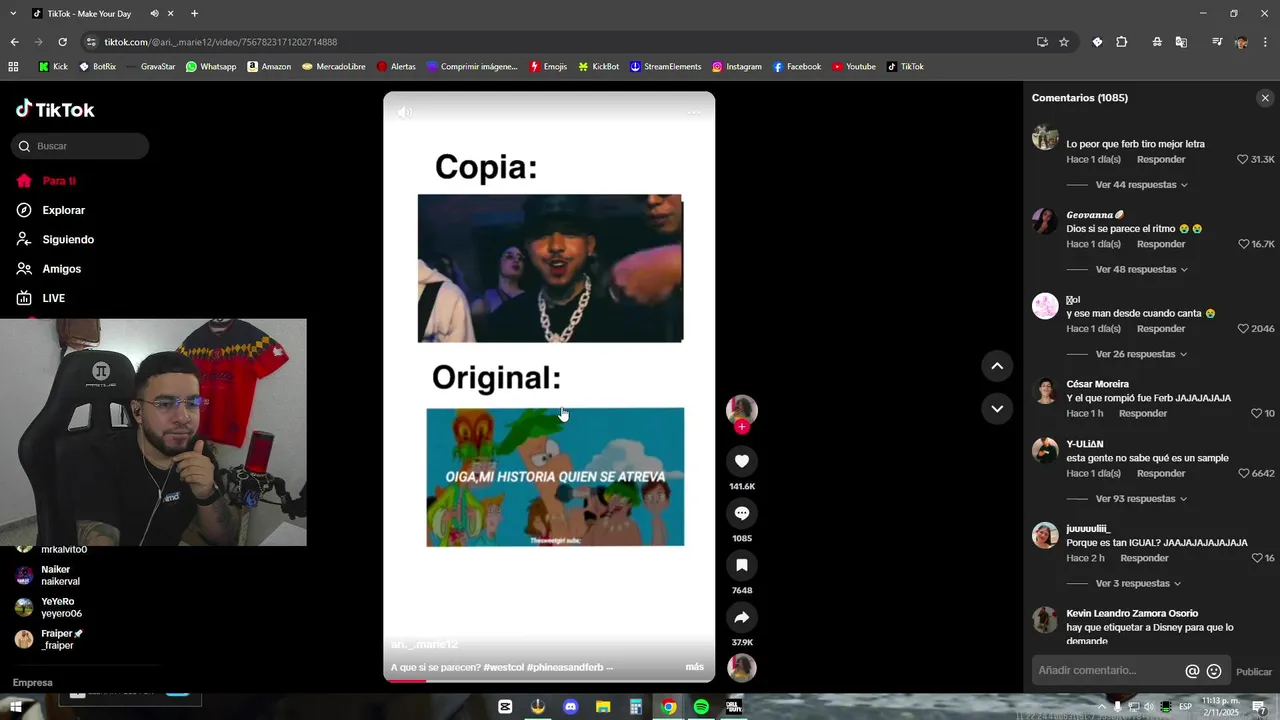
Task: Go to next video with down arrow
Action: tap(997, 408)
